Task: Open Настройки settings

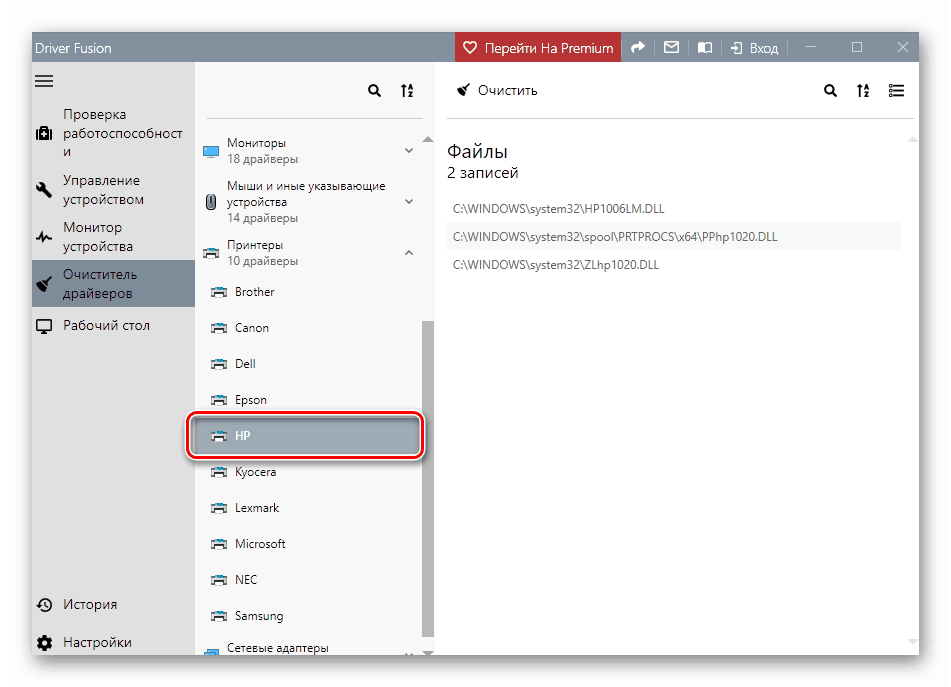Action: pos(113,642)
